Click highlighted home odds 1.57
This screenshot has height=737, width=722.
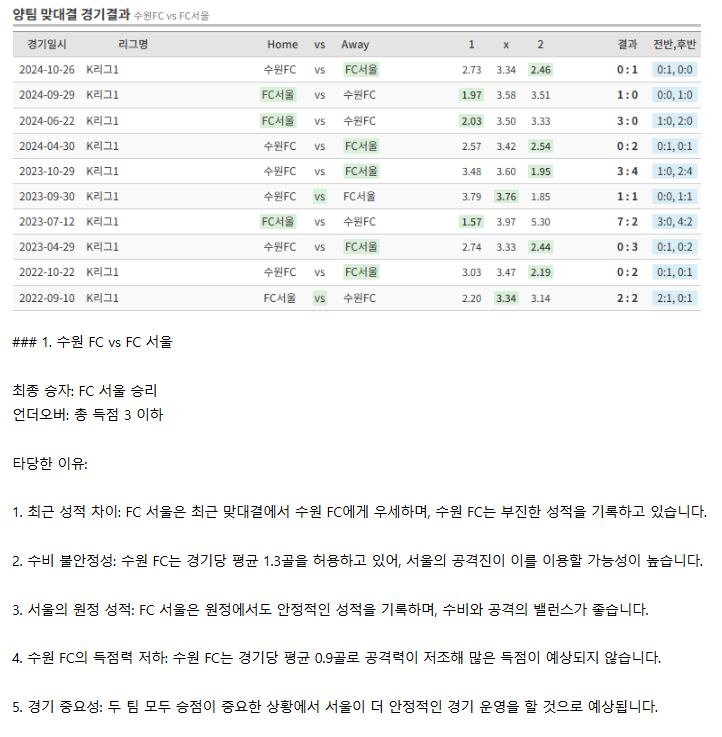471,222
